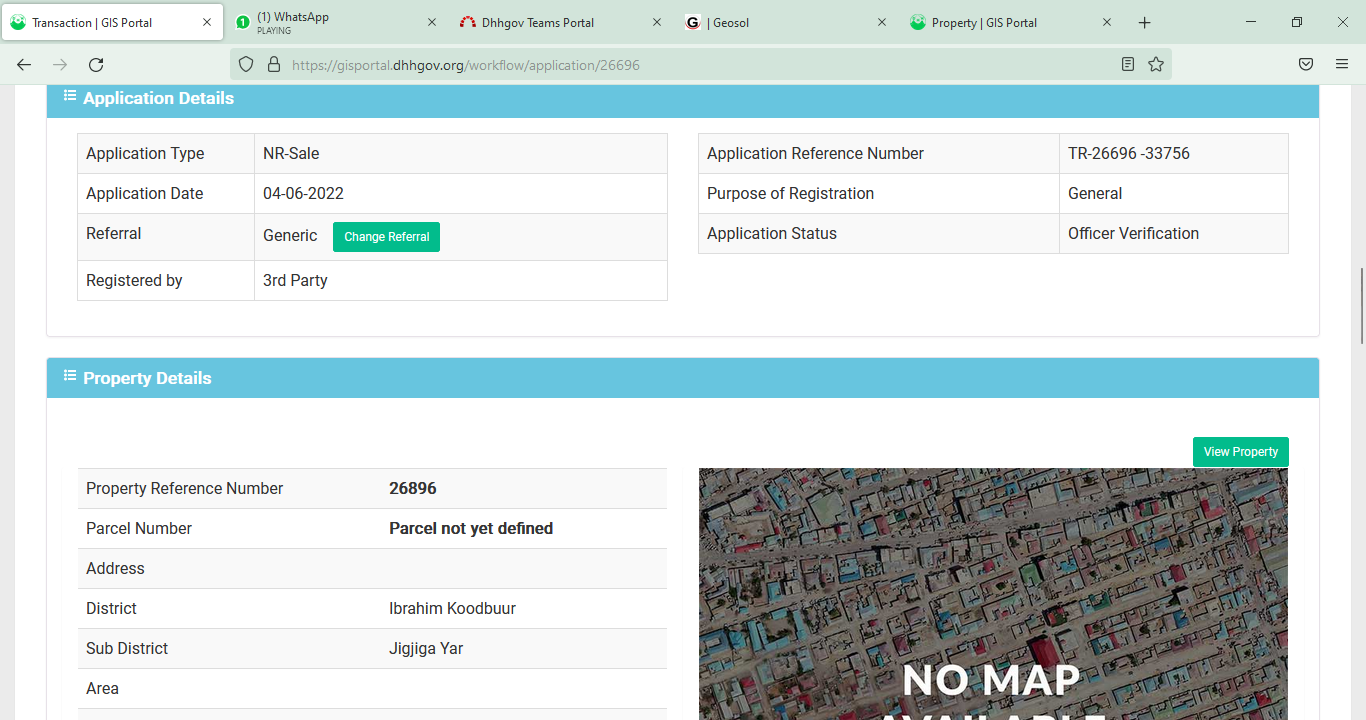
Task: Click property reference number 26896
Action: [x=413, y=488]
